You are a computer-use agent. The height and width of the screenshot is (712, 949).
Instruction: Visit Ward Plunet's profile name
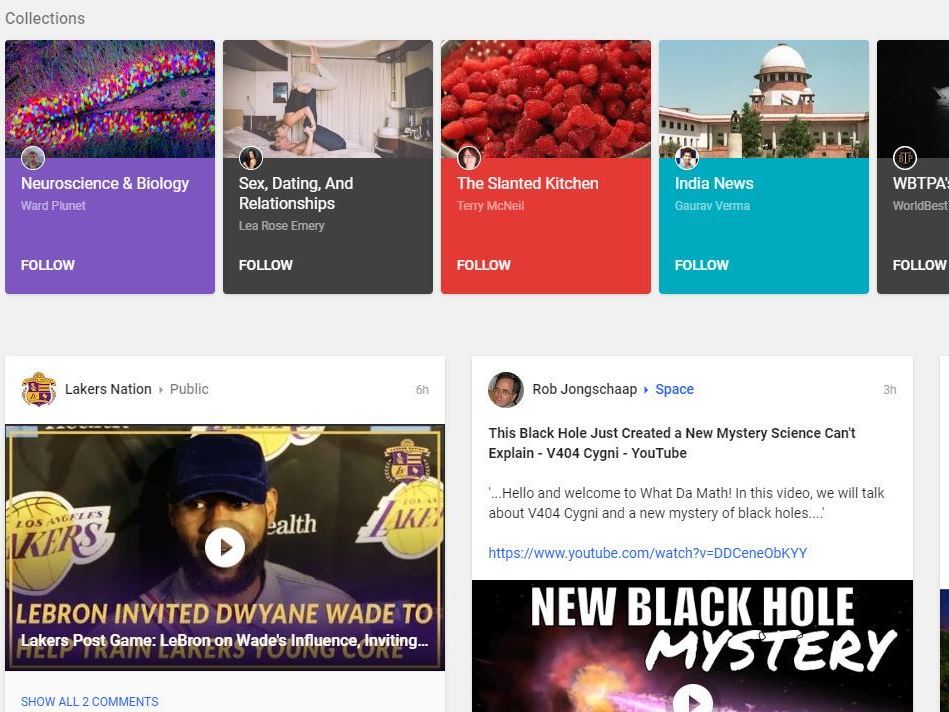click(53, 206)
